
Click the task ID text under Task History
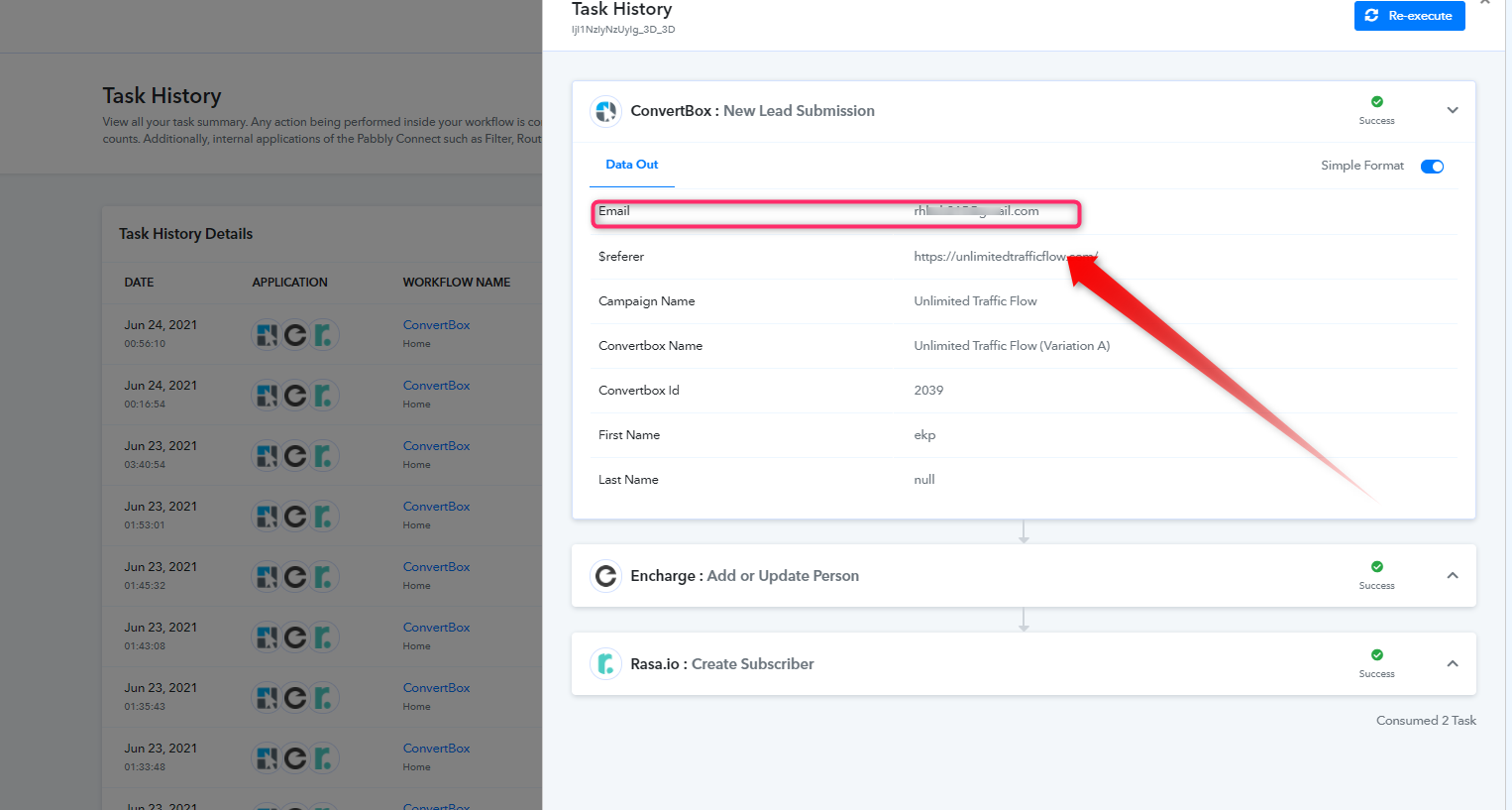(x=623, y=30)
